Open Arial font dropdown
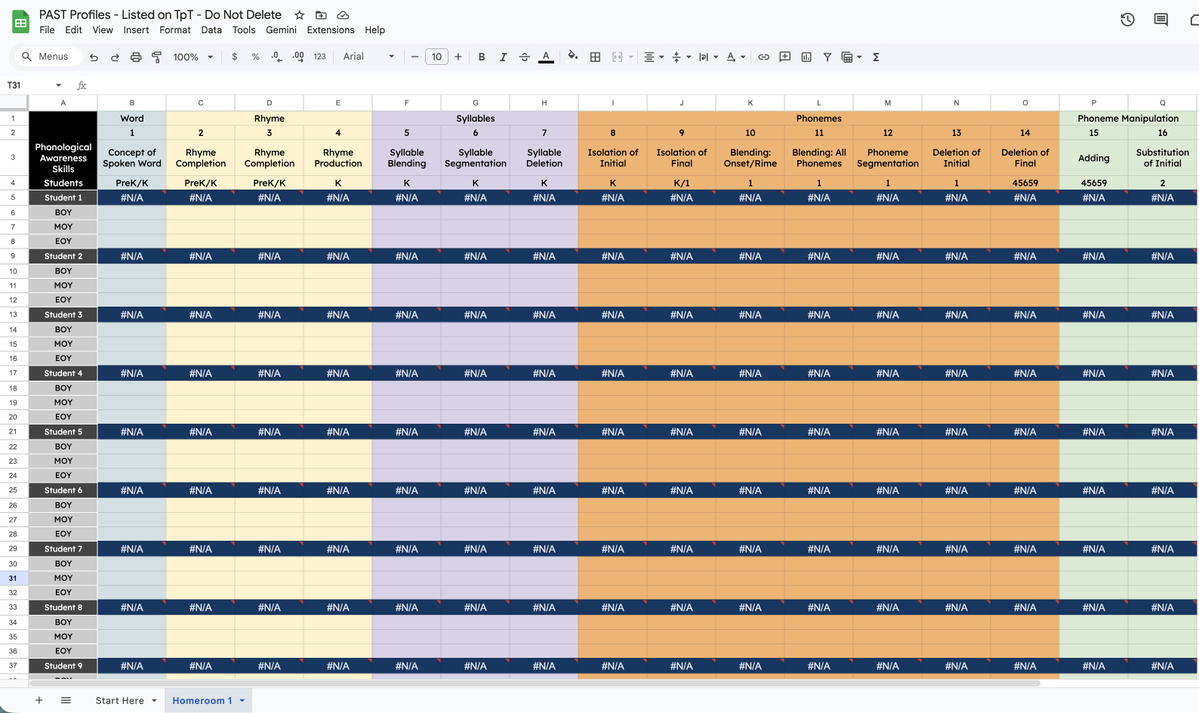The width and height of the screenshot is (1199, 713). 369,57
